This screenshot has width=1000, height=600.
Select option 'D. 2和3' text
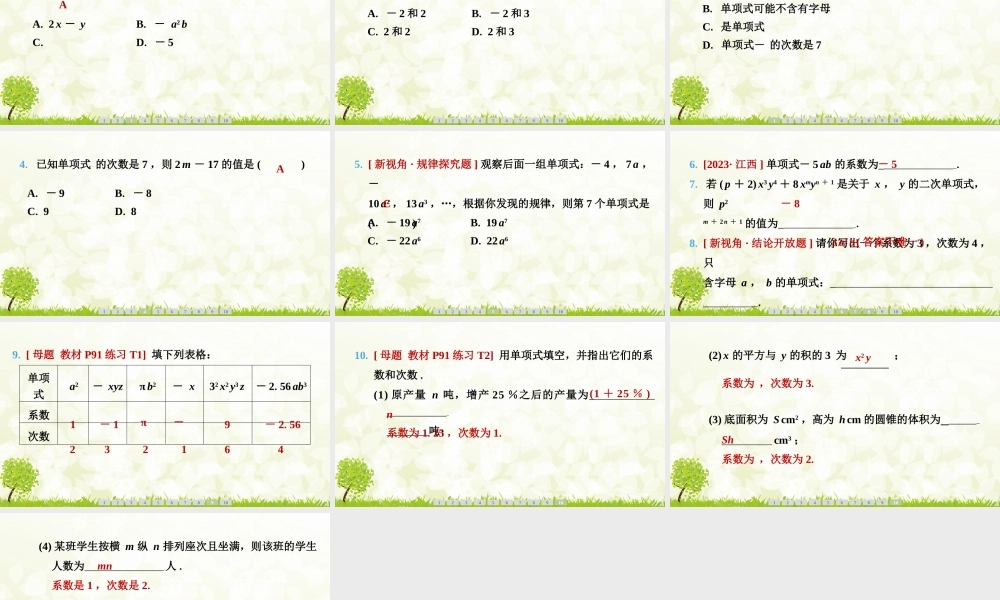(x=493, y=31)
